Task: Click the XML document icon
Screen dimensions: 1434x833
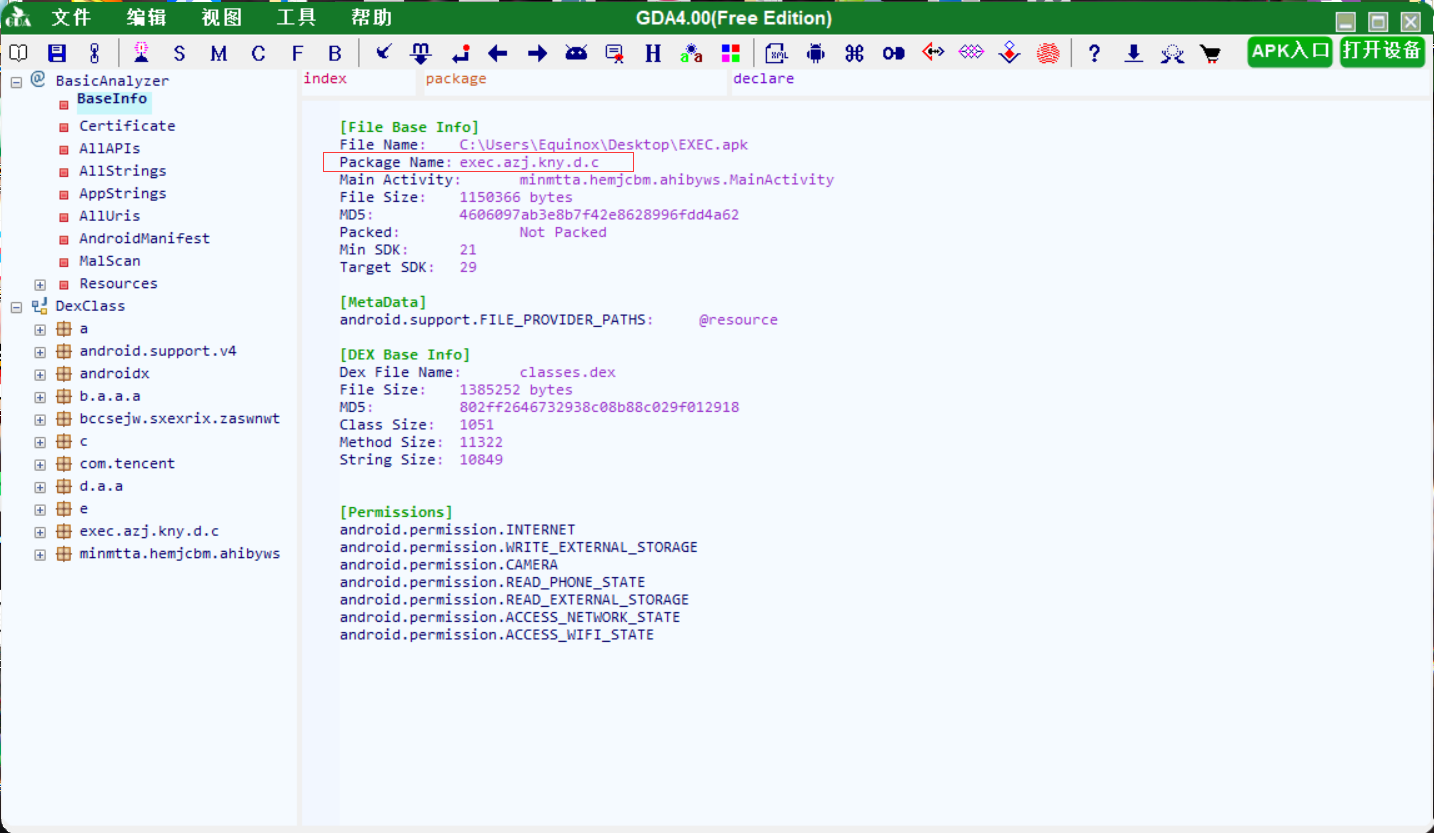Action: coord(777,54)
